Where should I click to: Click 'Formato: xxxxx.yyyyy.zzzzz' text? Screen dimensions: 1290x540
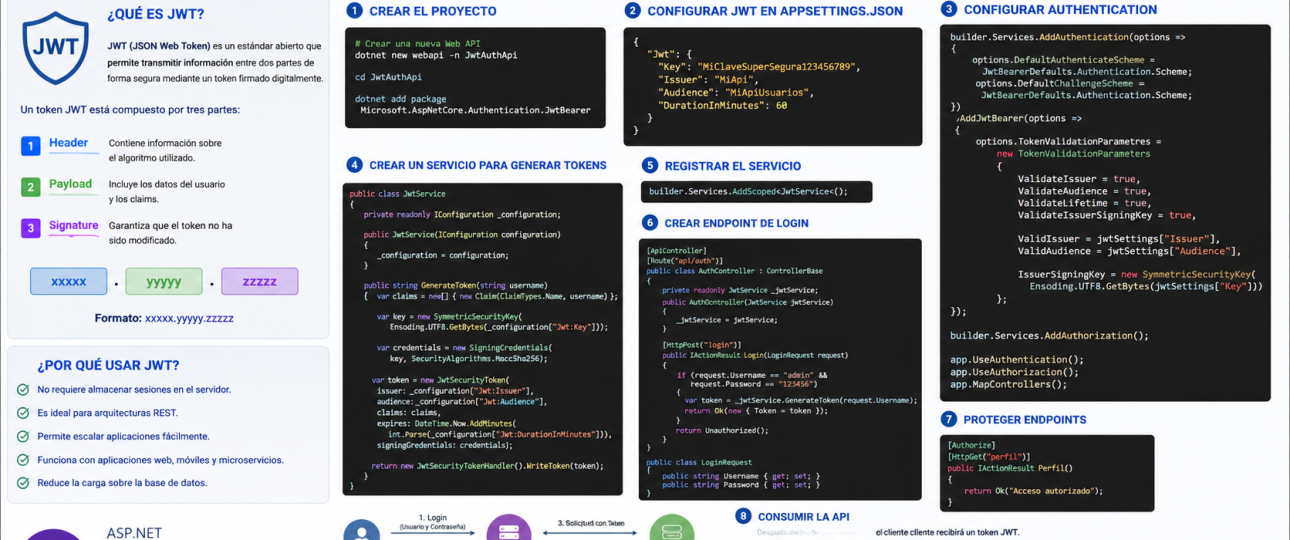tap(164, 318)
